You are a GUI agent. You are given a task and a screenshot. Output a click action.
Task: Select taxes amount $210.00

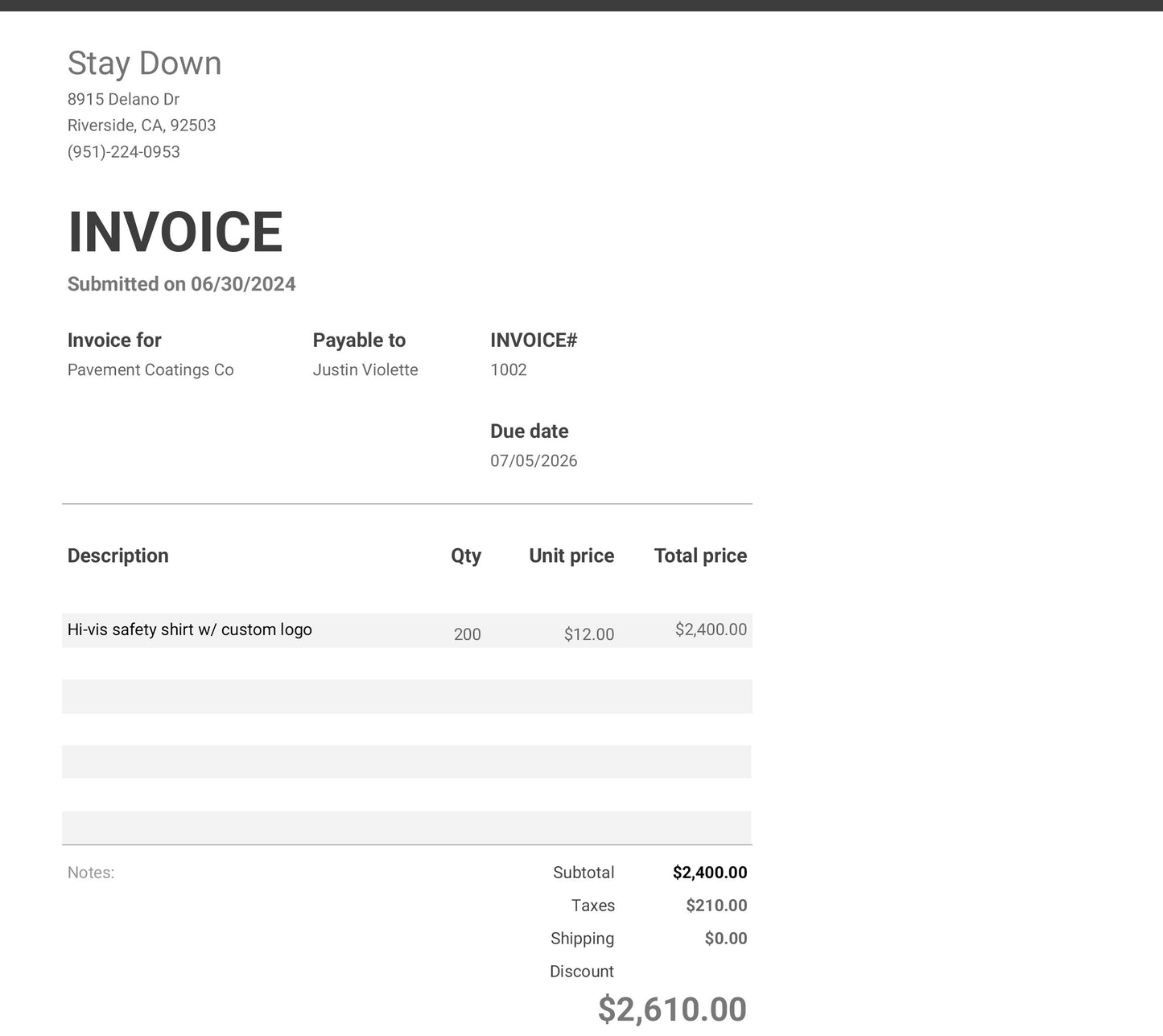[716, 906]
